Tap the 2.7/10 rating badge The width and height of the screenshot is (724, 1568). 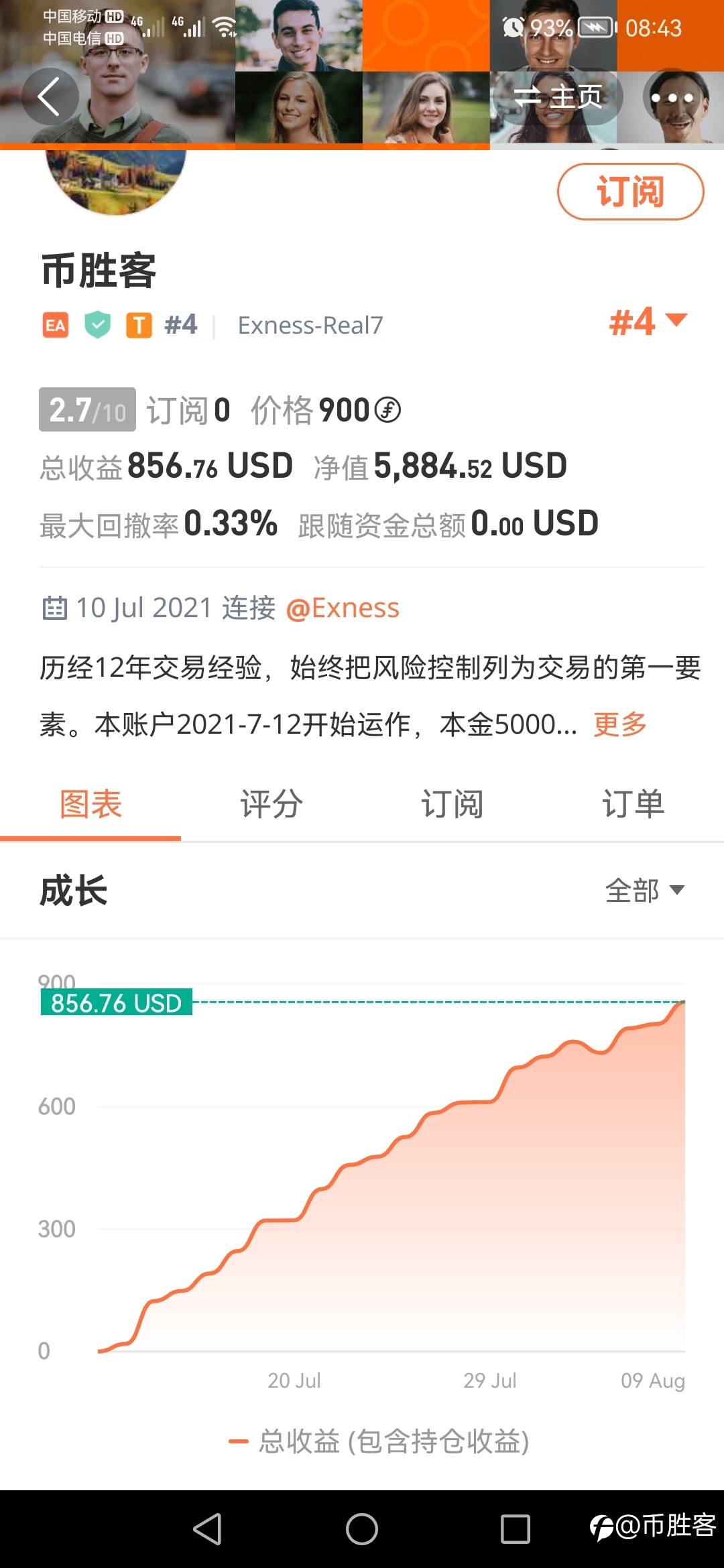pyautogui.click(x=87, y=409)
